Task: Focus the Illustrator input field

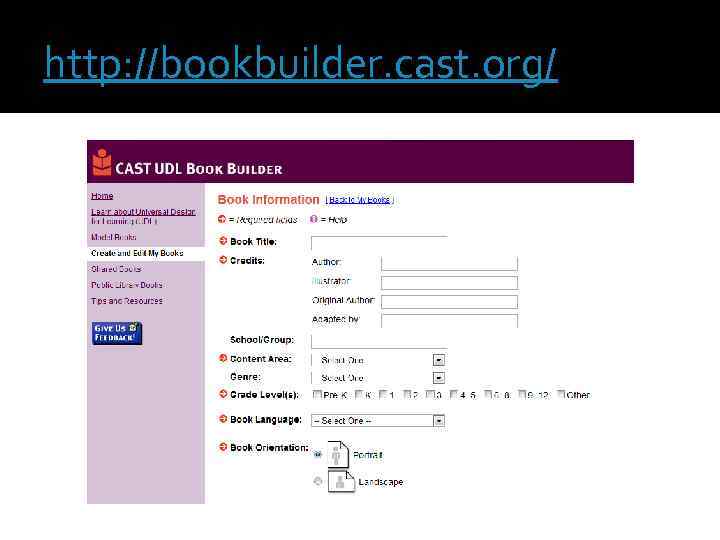Action: [x=450, y=282]
